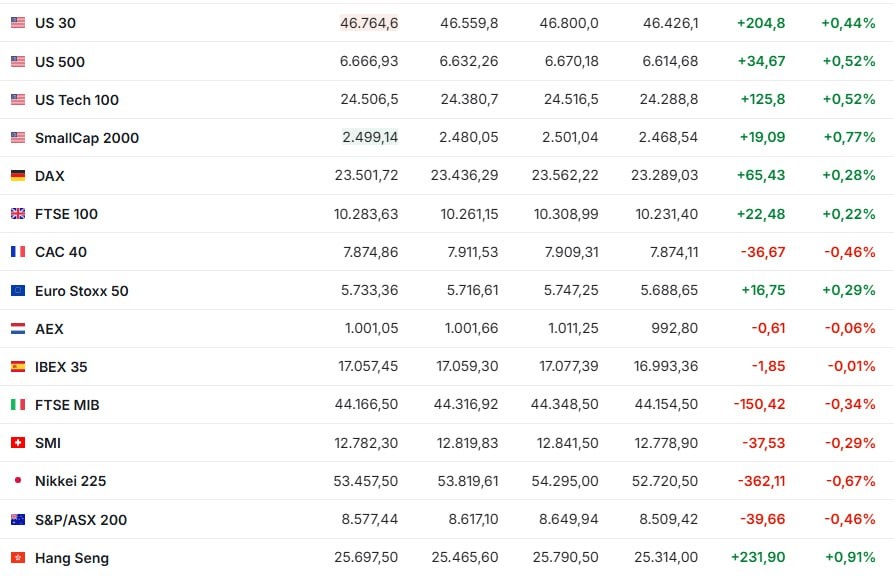
Task: Click the Italian flag icon beside FTSE MIB
Action: (x=18, y=405)
